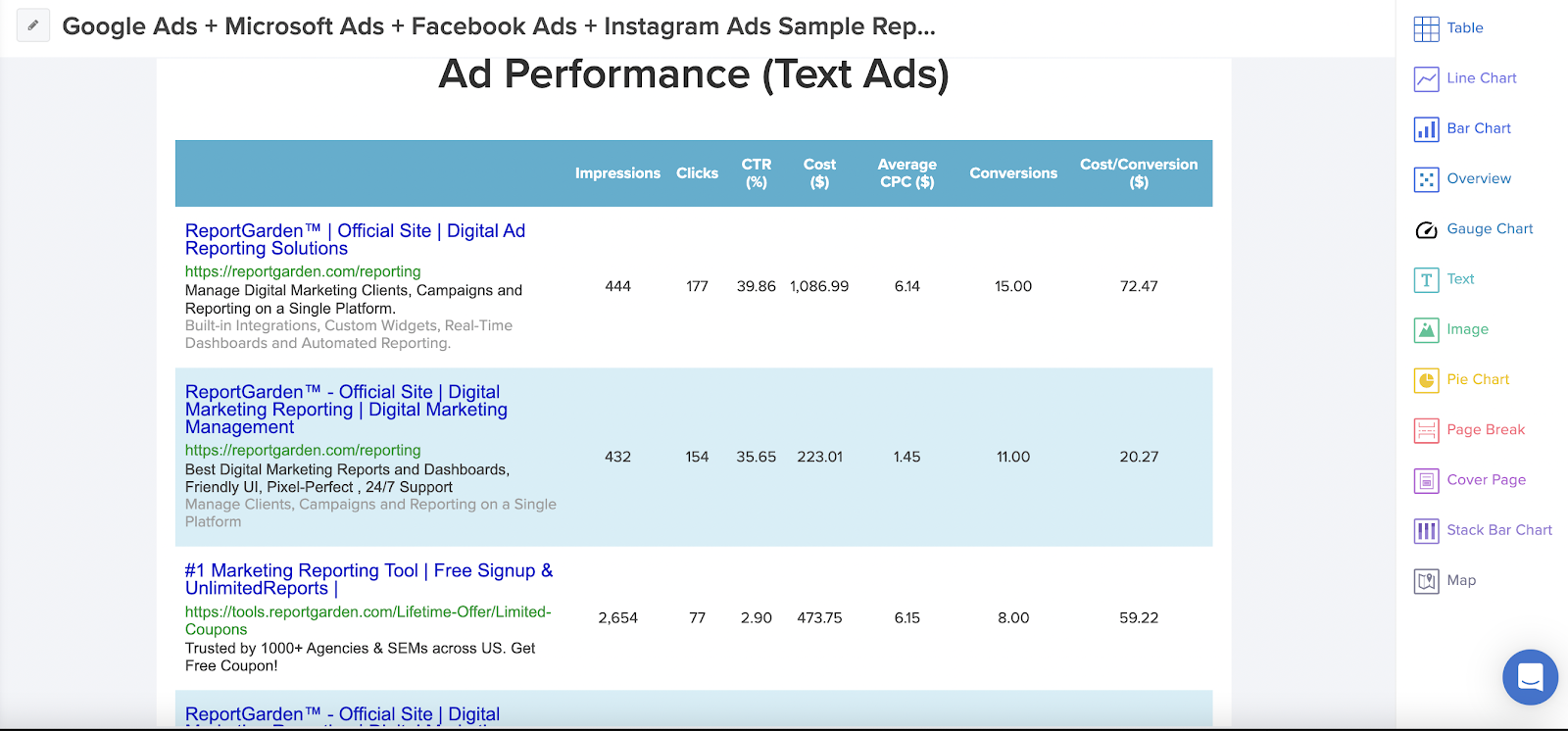Select the Bar Chart widget icon
The width and height of the screenshot is (1568, 731).
pyautogui.click(x=1426, y=128)
